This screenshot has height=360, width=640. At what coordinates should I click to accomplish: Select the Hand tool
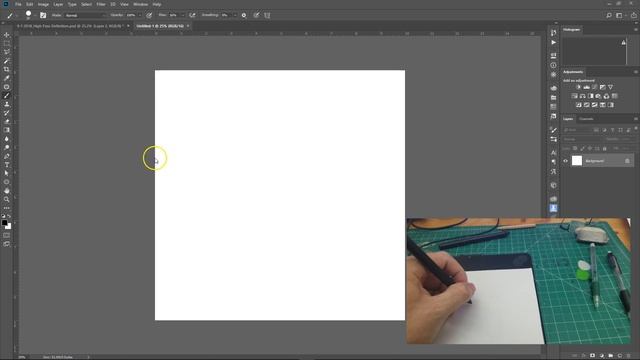[7, 191]
